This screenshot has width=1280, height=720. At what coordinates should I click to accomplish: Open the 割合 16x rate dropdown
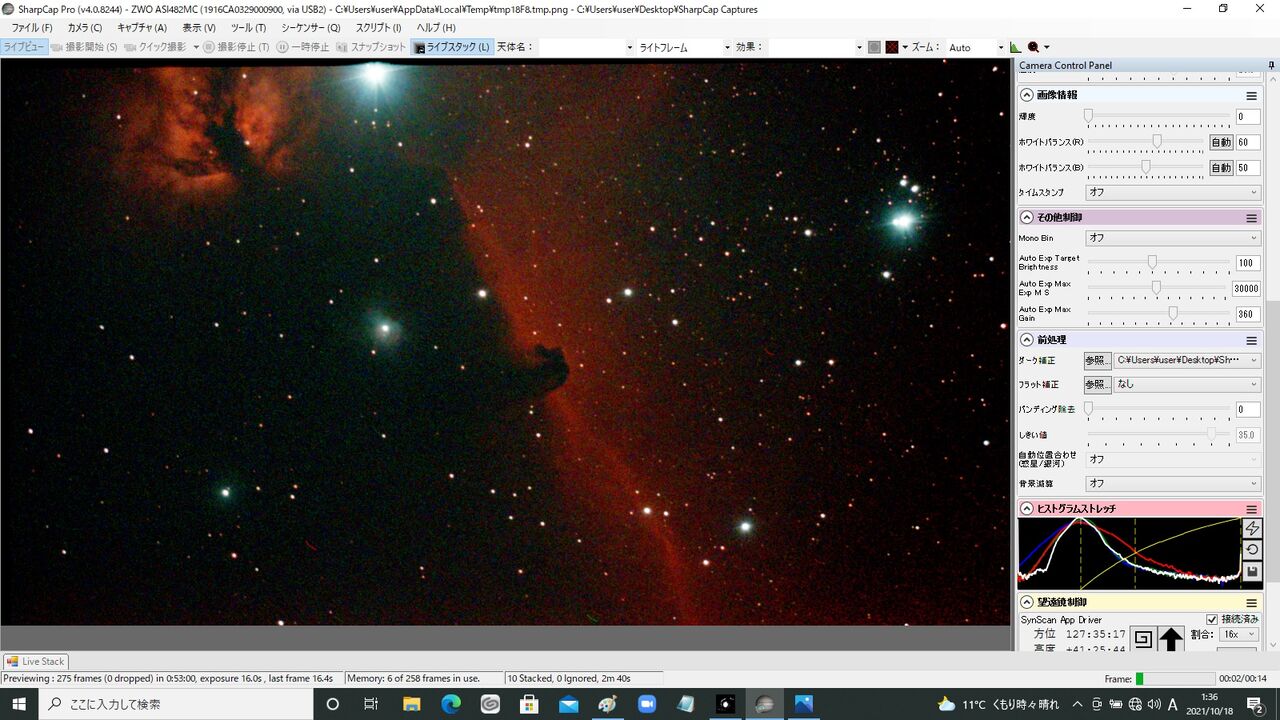pyautogui.click(x=1238, y=635)
